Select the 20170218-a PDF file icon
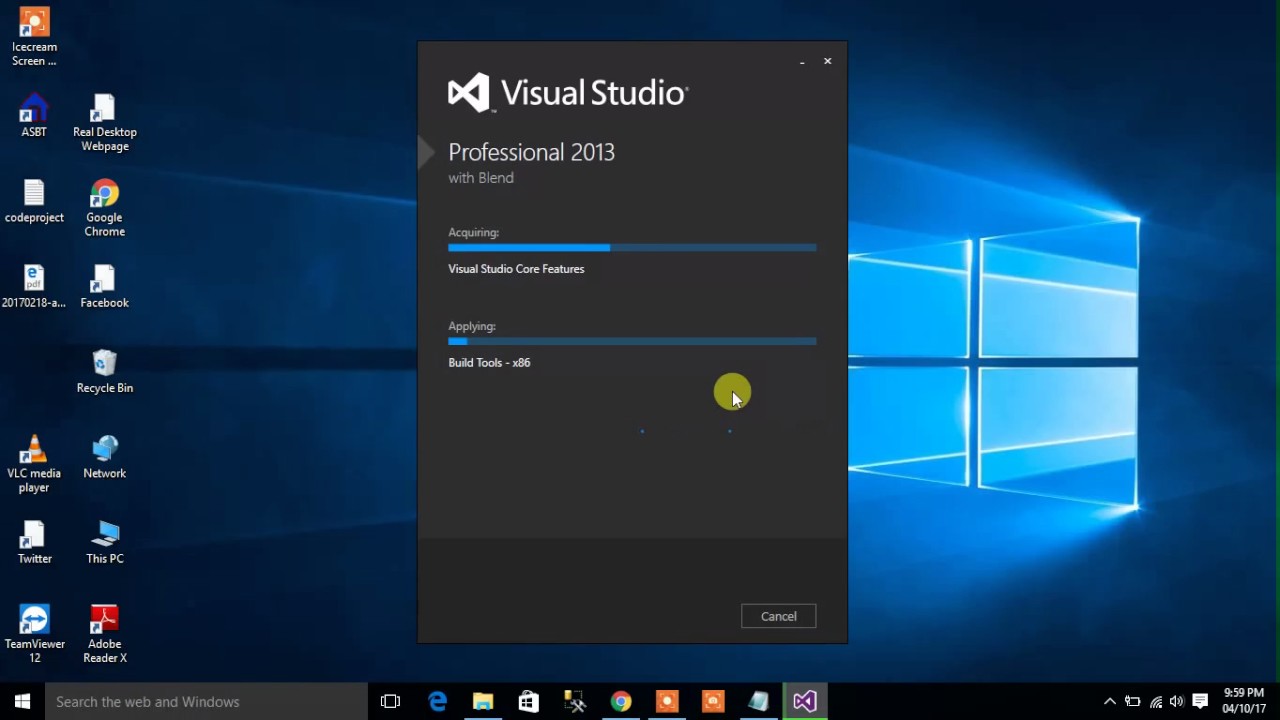1280x720 pixels. pyautogui.click(x=34, y=287)
